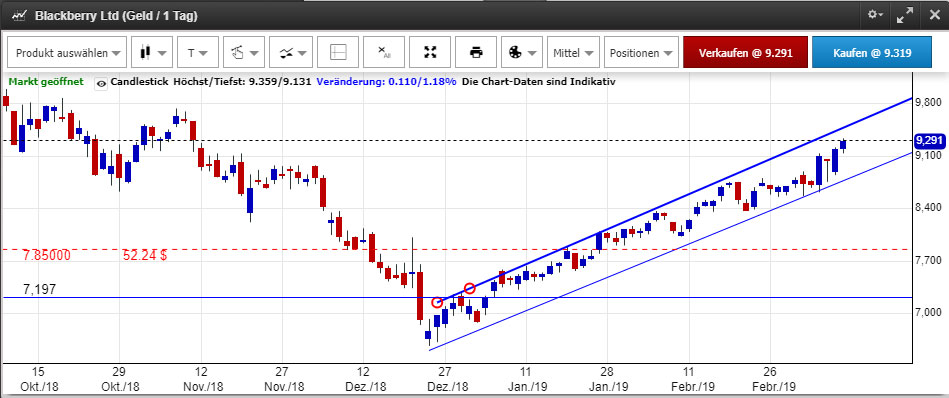Click Kaufen @ 9.319 button
The width and height of the screenshot is (949, 398).
[872, 53]
